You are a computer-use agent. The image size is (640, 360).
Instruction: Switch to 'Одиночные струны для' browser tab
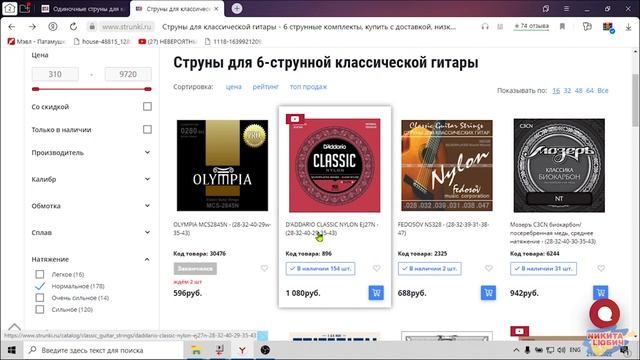pyautogui.click(x=84, y=9)
